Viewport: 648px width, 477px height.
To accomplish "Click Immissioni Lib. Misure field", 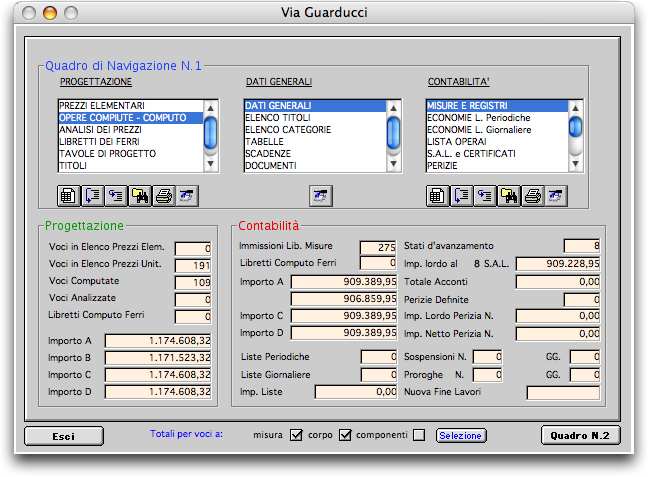I will pyautogui.click(x=378, y=247).
